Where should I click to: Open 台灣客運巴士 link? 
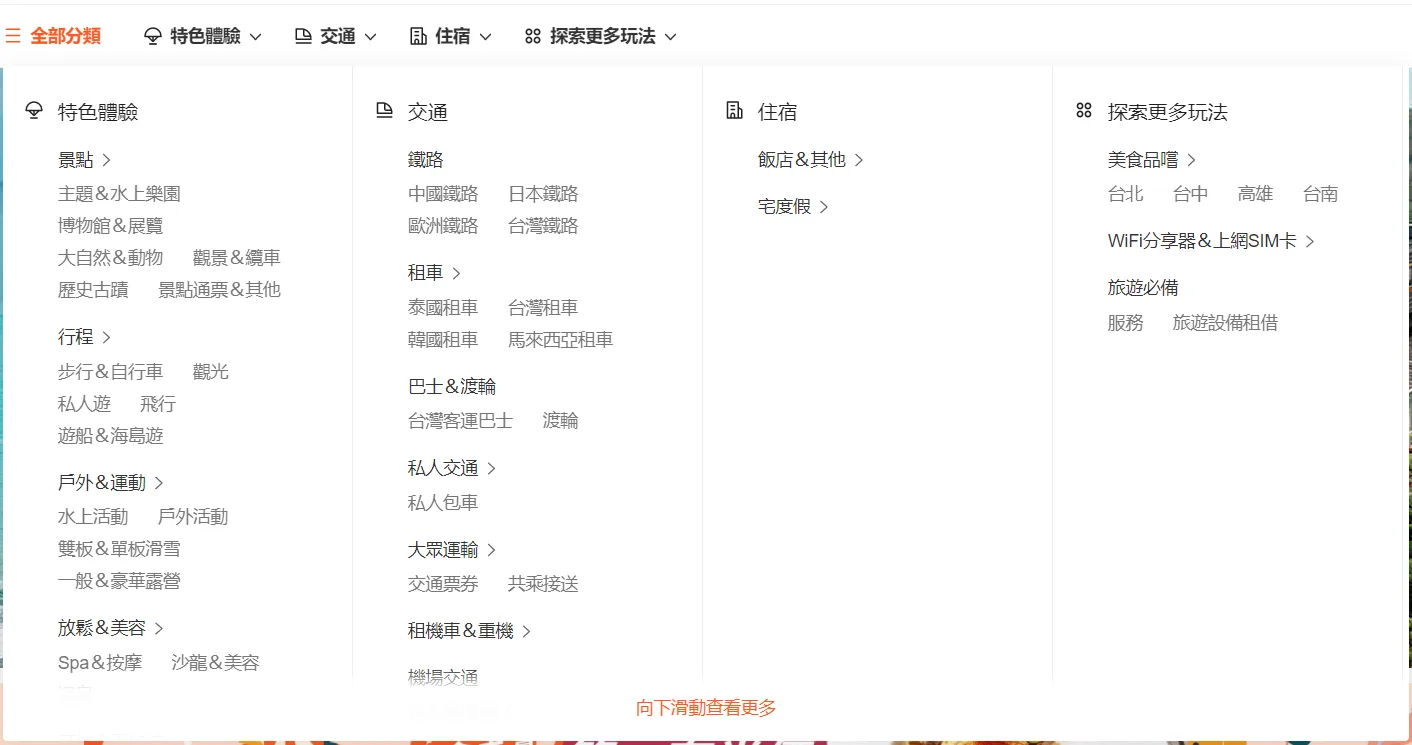[460, 421]
